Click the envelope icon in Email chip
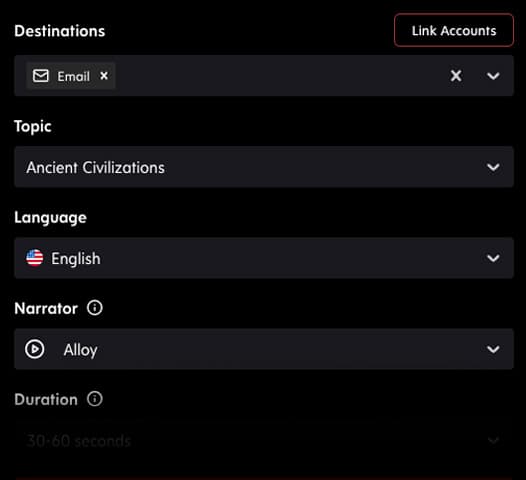Viewport: 526px width, 480px height. pyautogui.click(x=41, y=76)
